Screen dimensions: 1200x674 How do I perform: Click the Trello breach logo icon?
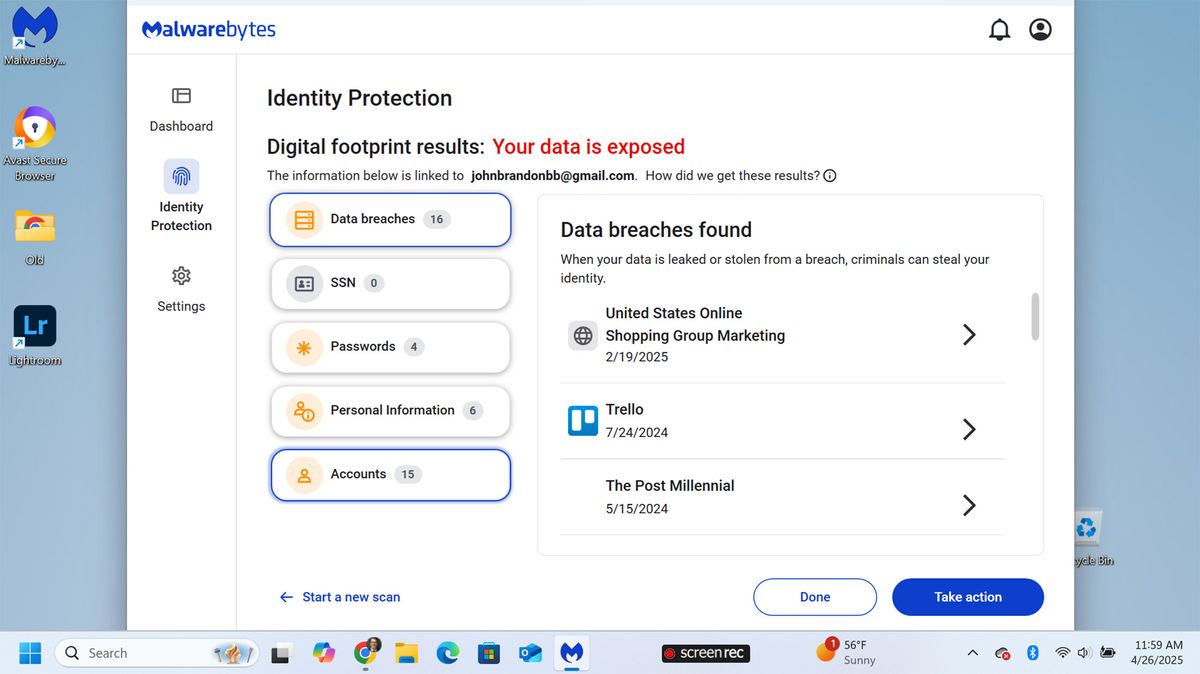tap(582, 420)
